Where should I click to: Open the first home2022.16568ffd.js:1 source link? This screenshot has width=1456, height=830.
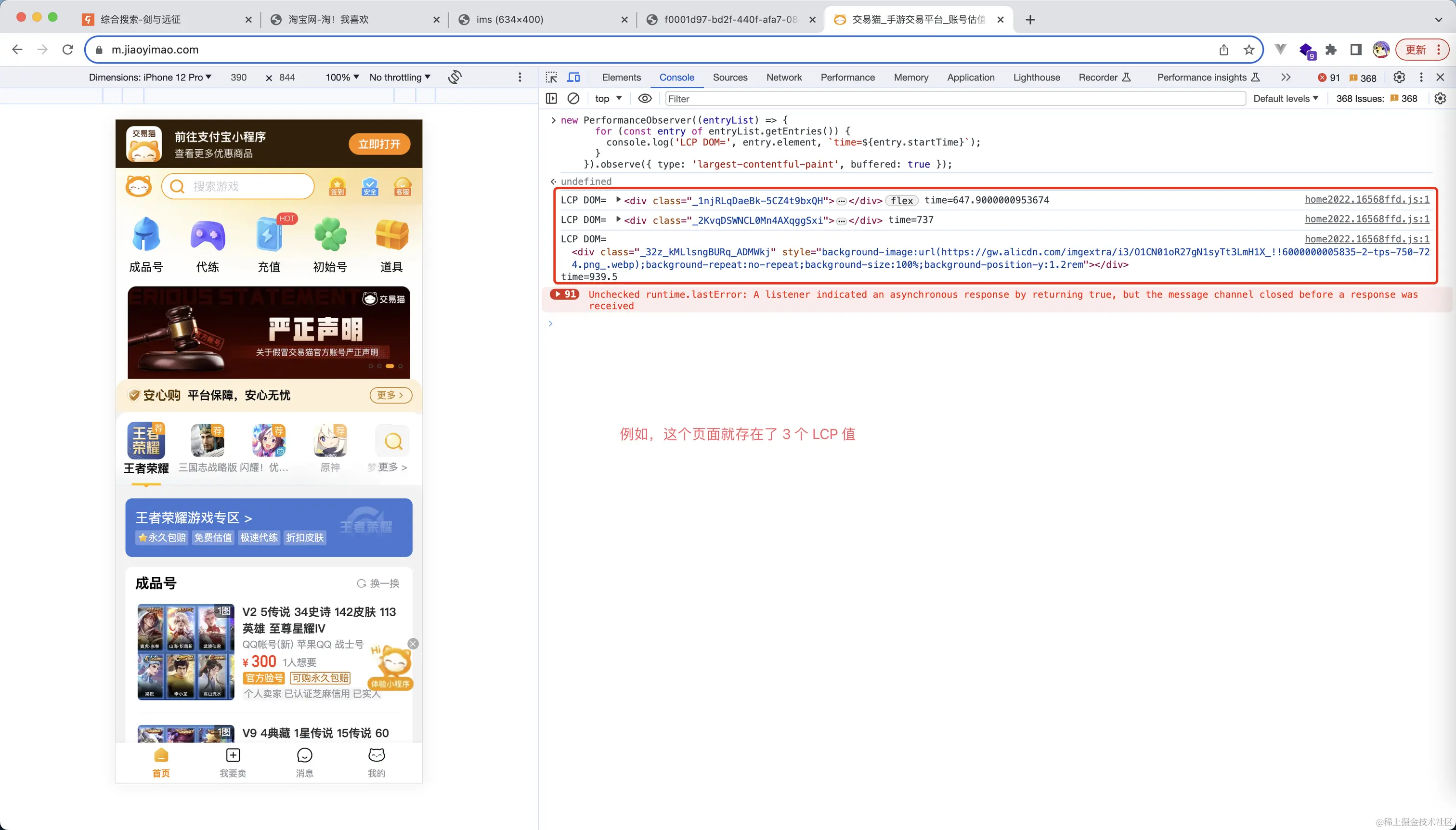tap(1366, 199)
